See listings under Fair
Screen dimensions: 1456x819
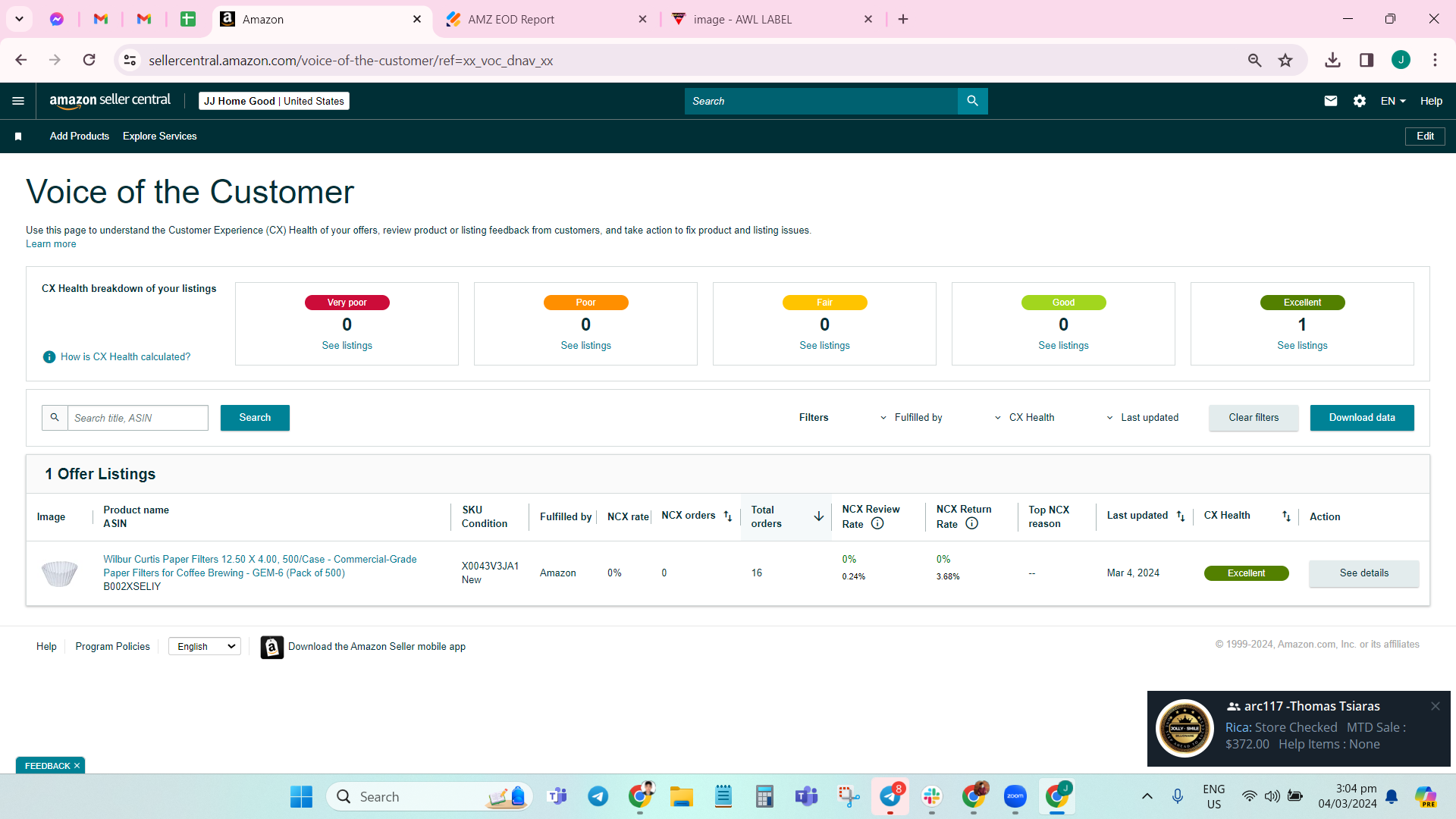[824, 346]
